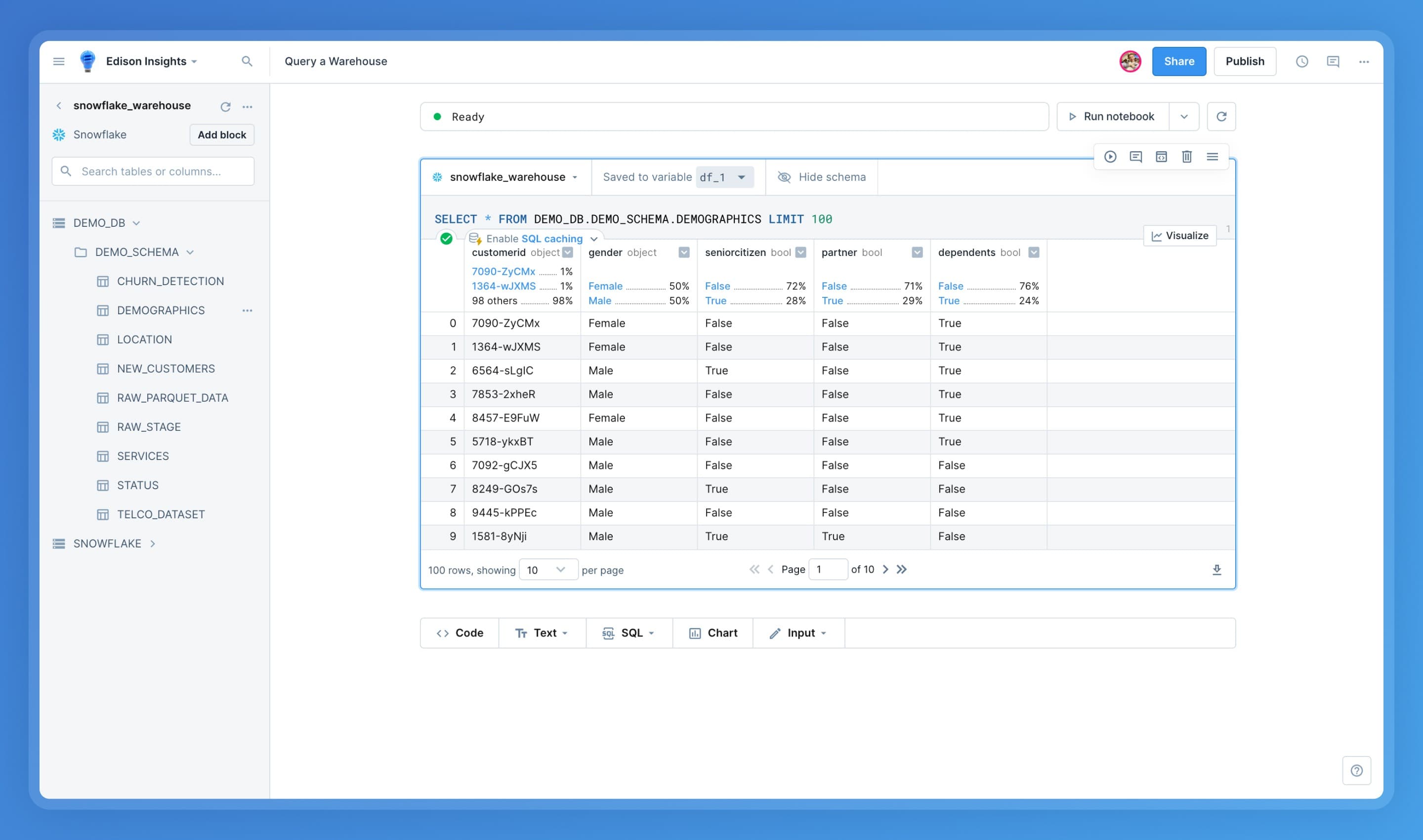Click the Share button in top-right
This screenshot has width=1423, height=840.
tap(1179, 61)
